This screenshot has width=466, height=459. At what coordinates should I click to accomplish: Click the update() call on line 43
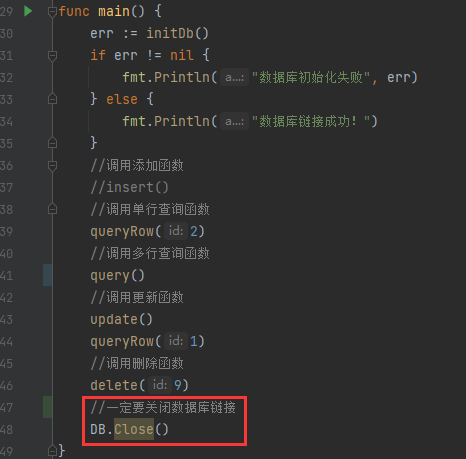tap(121, 319)
